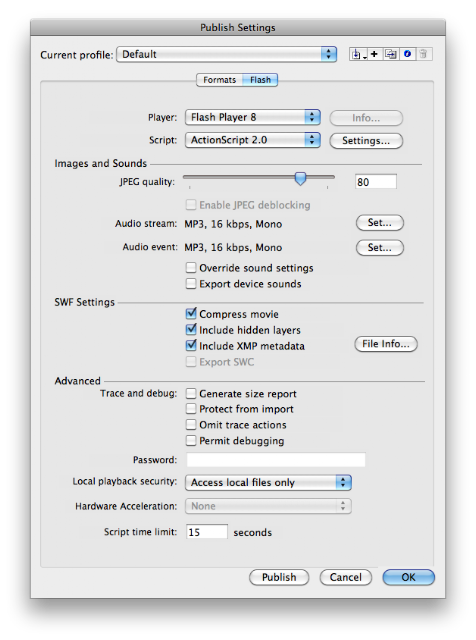Open ActionScript Settings... button
Screen dimensions: 476x640
point(366,141)
